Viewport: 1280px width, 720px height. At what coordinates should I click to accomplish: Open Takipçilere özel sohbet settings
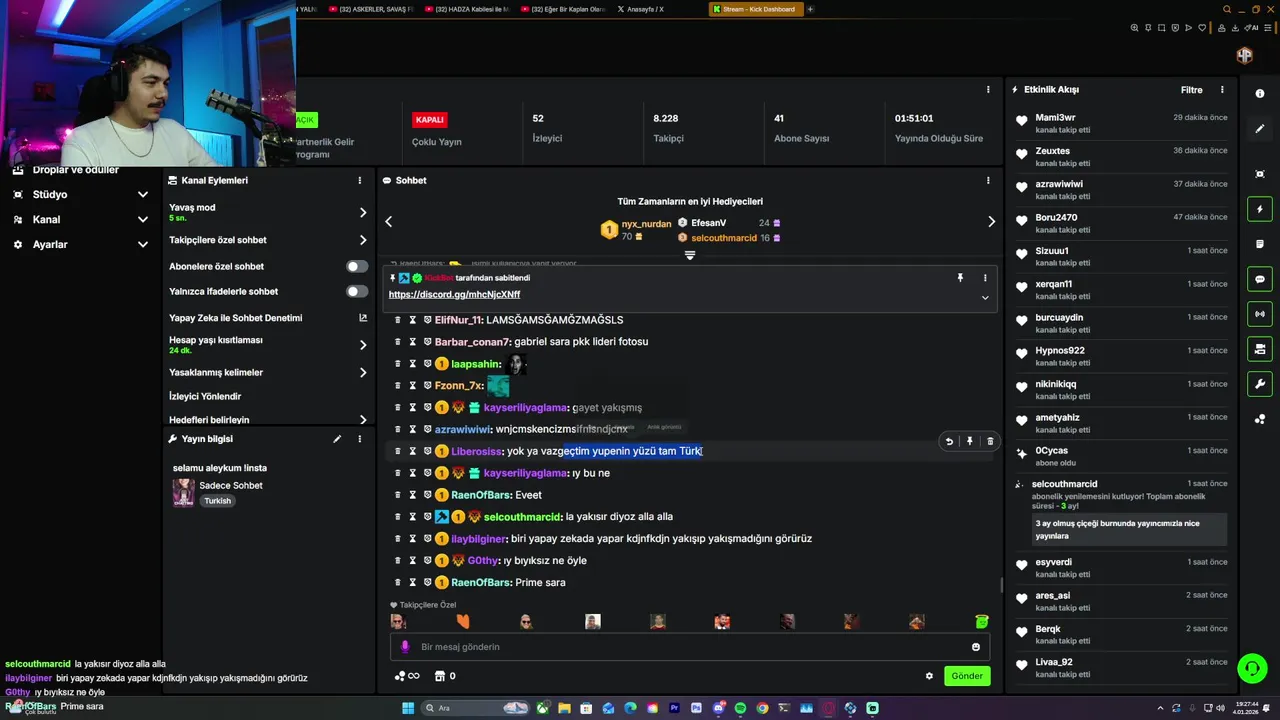(x=268, y=240)
